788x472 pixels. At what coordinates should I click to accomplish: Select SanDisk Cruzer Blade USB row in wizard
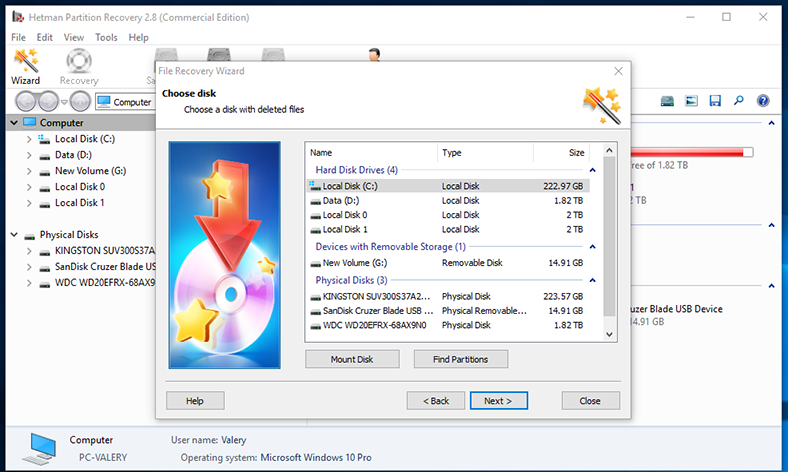click(x=448, y=311)
